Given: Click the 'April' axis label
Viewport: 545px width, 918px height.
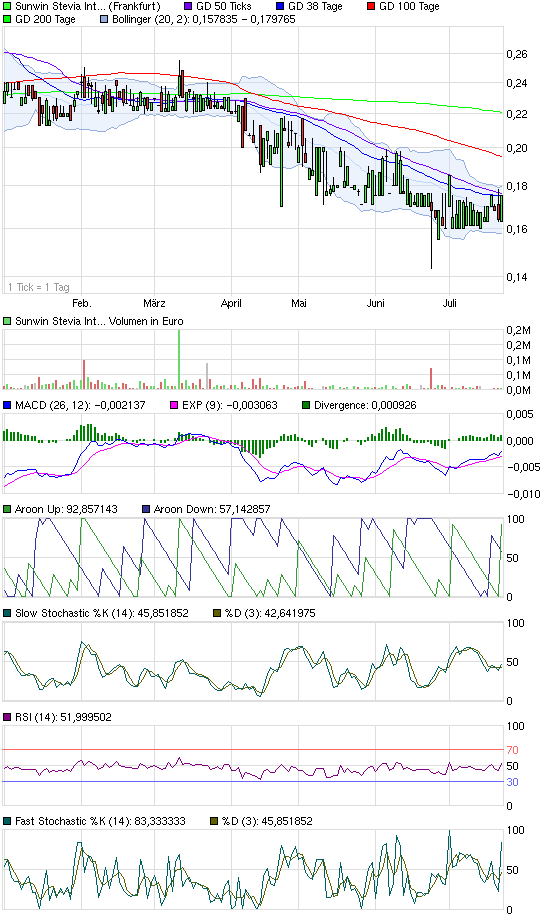Looking at the screenshot, I should [x=231, y=303].
